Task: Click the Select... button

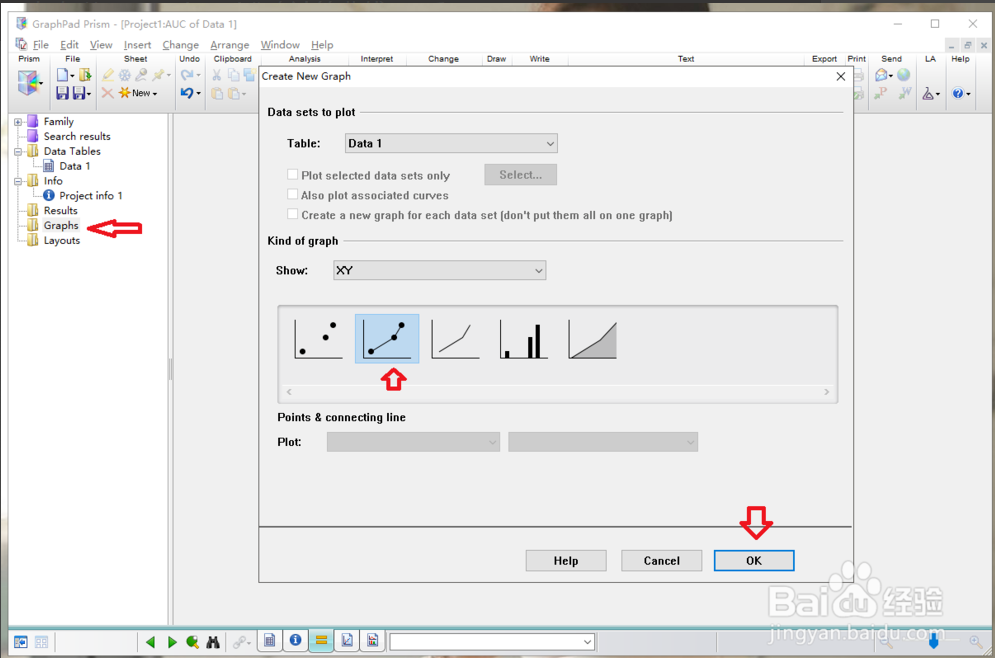Action: (520, 175)
